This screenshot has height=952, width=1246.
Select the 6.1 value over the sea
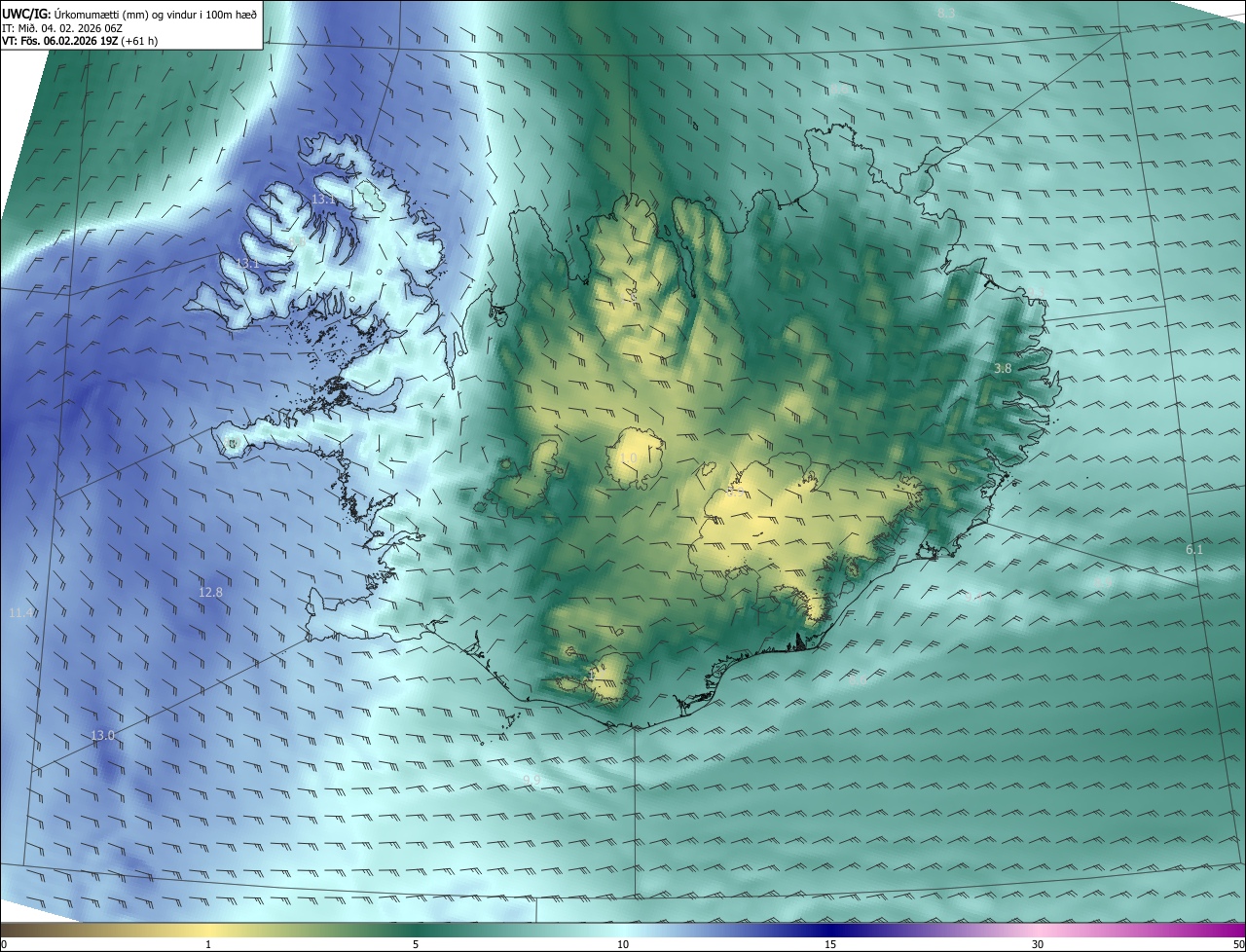(1194, 550)
